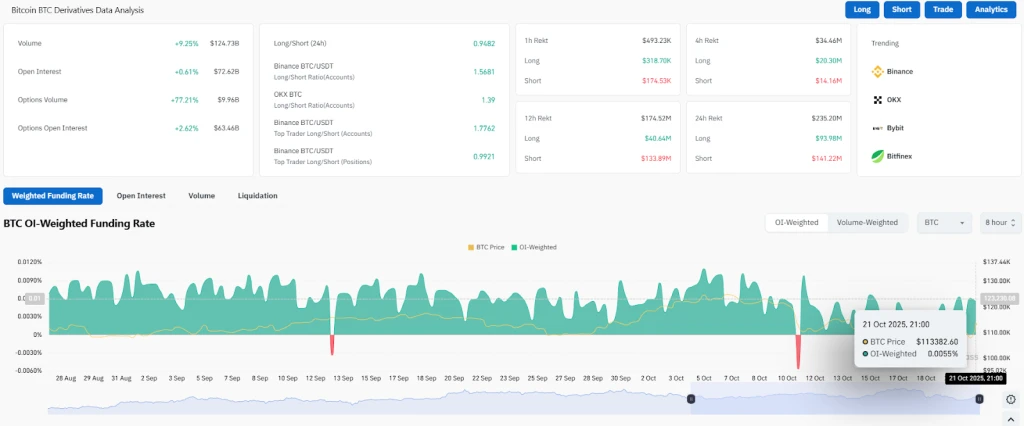This screenshot has width=1024, height=426.
Task: Click the Bybit logo icon in Trending
Action: tap(878, 128)
